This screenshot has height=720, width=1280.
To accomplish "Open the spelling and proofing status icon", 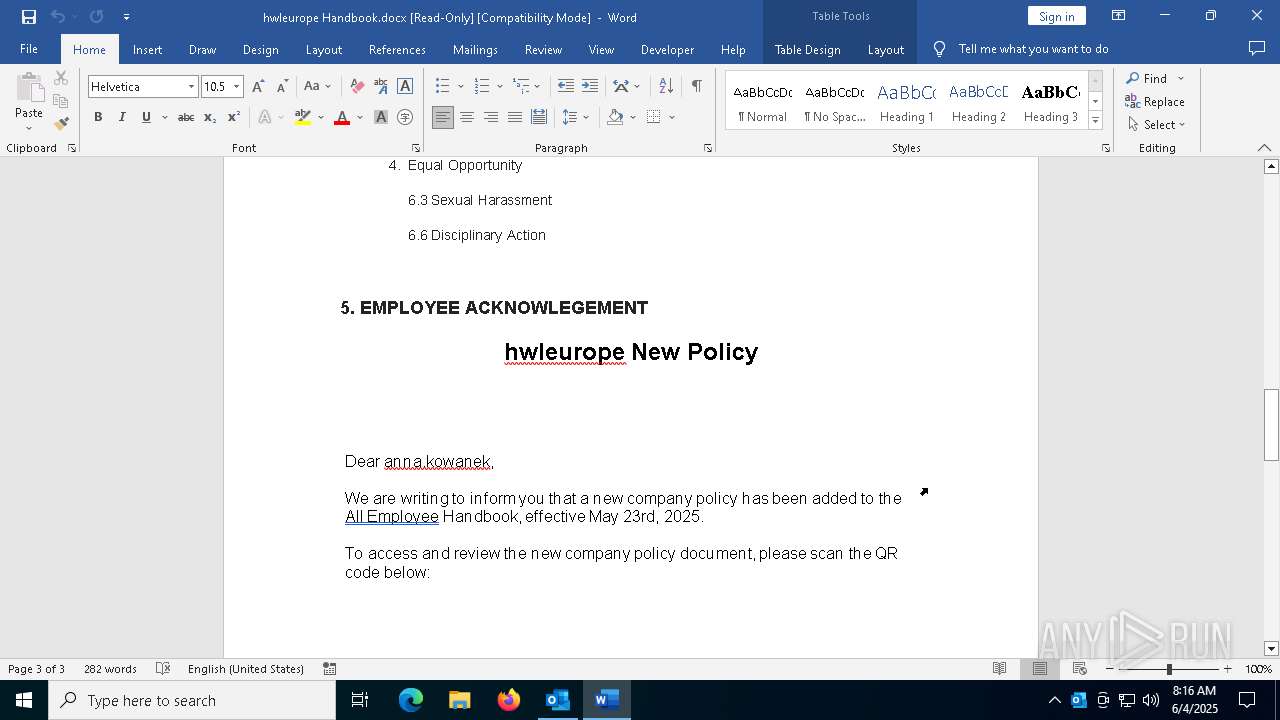I will coord(163,669).
